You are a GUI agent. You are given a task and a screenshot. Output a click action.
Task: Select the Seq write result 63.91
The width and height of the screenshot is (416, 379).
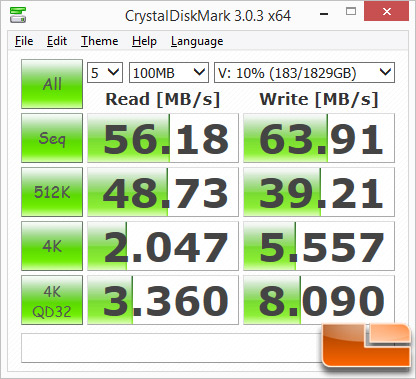[x=319, y=138]
